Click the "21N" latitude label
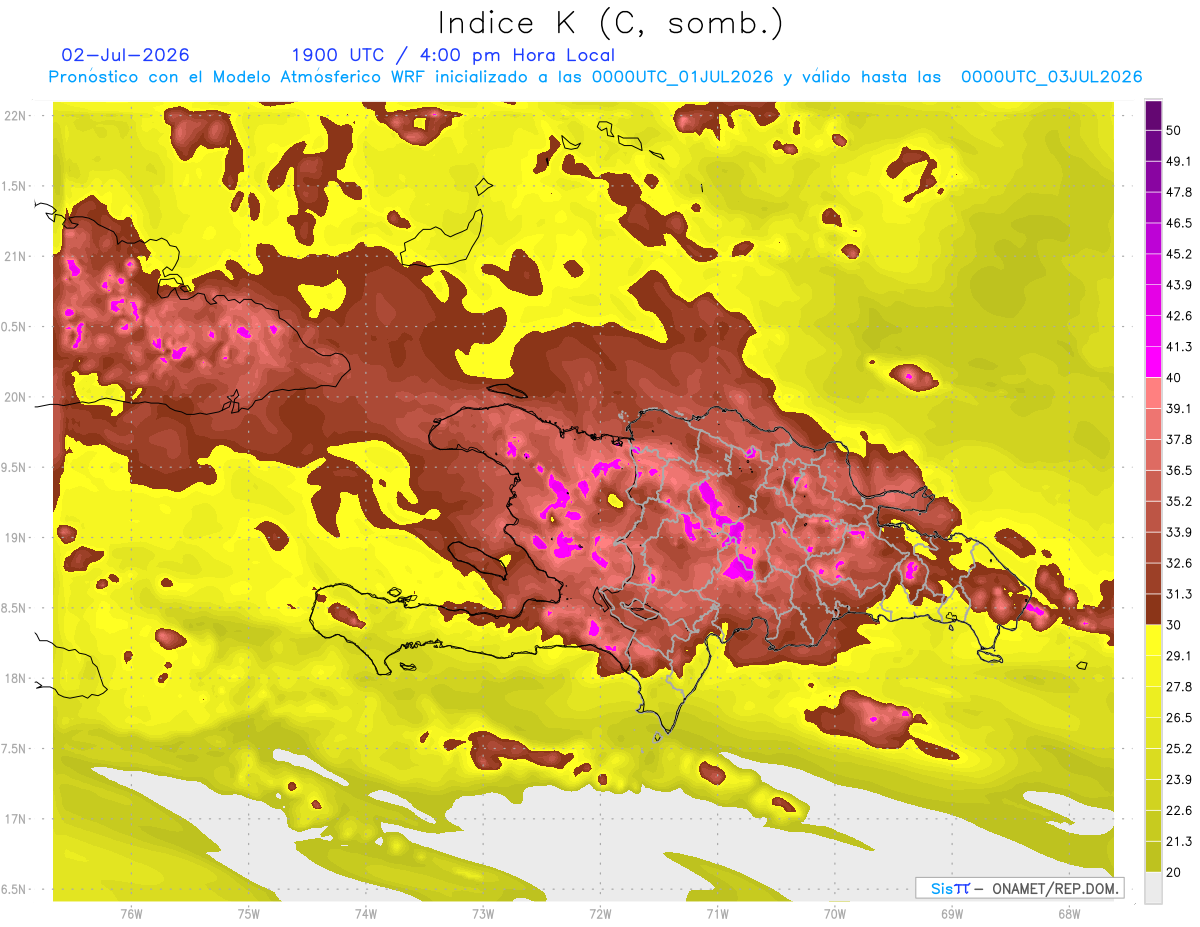Screen dimensions: 1200x927 [x=16, y=256]
